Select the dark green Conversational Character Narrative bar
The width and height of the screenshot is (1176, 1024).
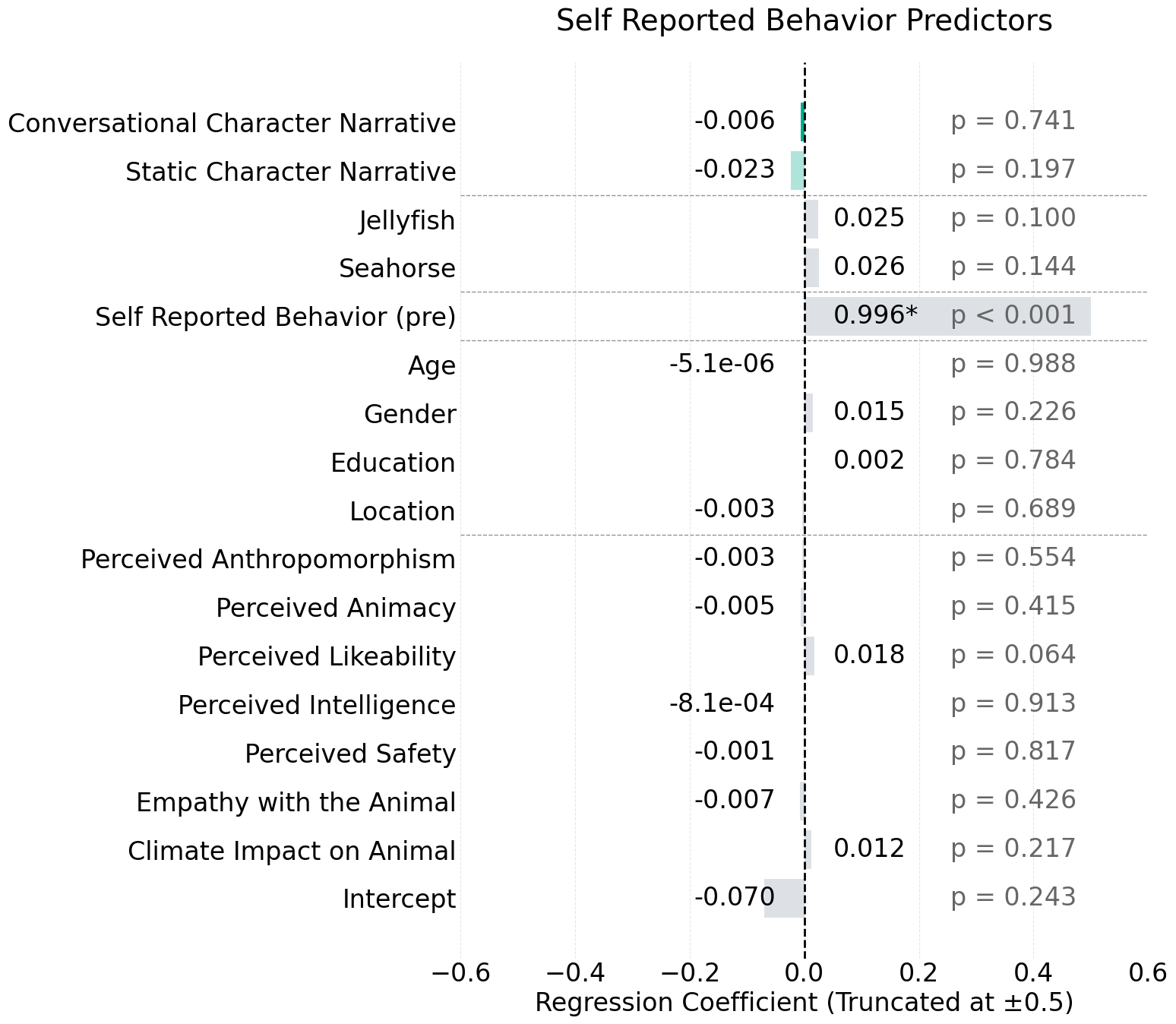click(802, 122)
